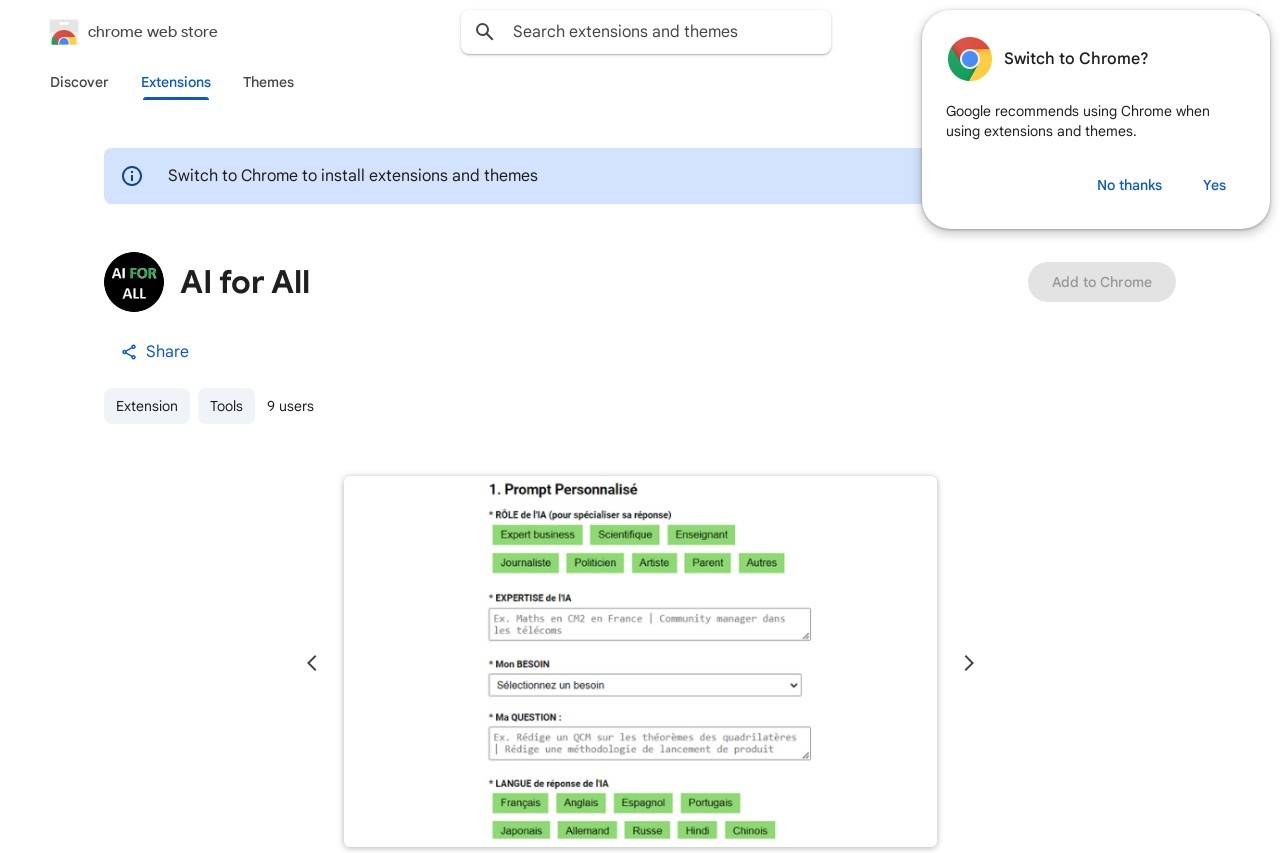The width and height of the screenshot is (1280, 853).
Task: Click 'Expert business' tag in the screenshot
Action: click(538, 535)
